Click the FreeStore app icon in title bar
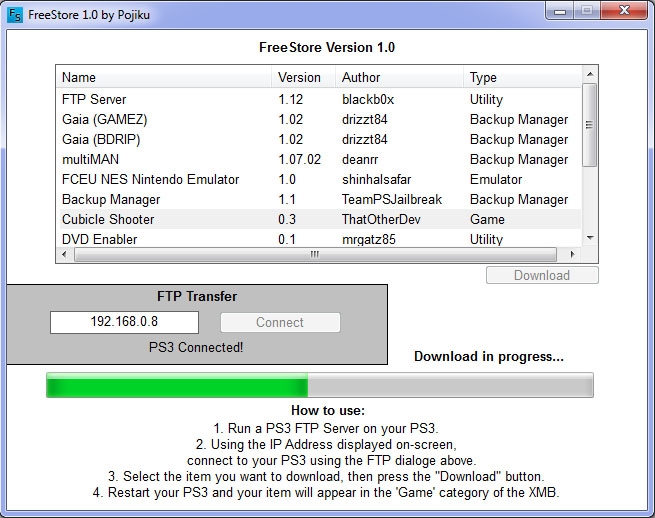This screenshot has height=518, width=655. tap(15, 15)
